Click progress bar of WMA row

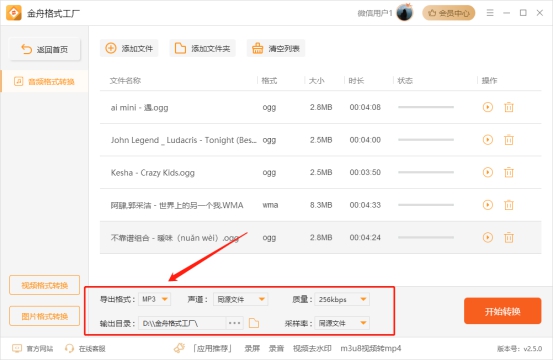click(426, 205)
